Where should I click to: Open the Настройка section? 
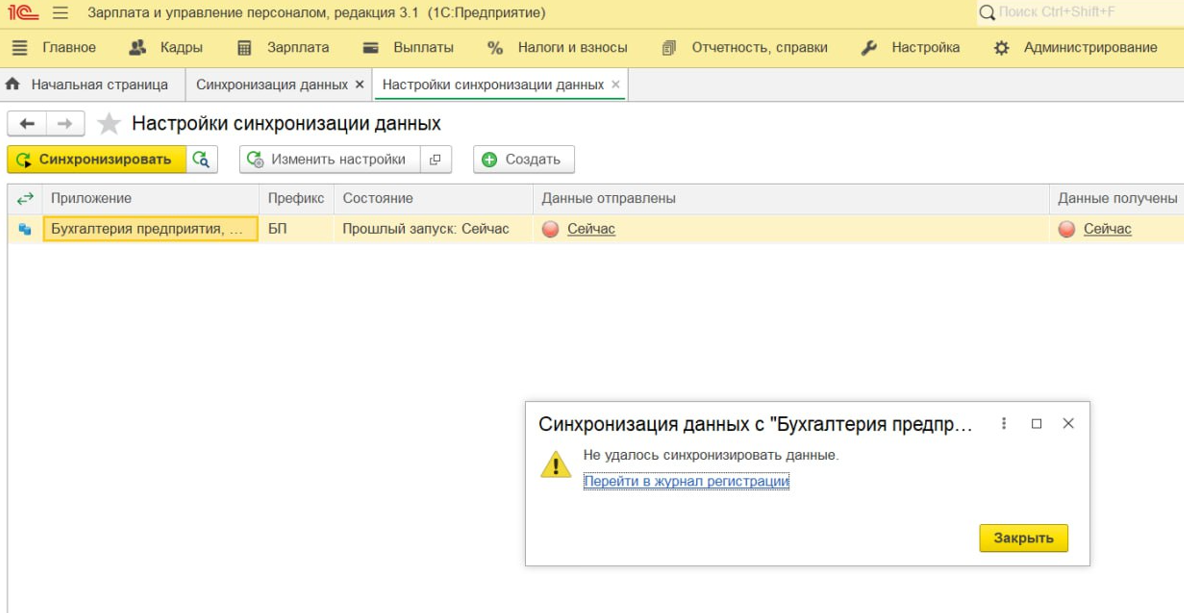[911, 48]
